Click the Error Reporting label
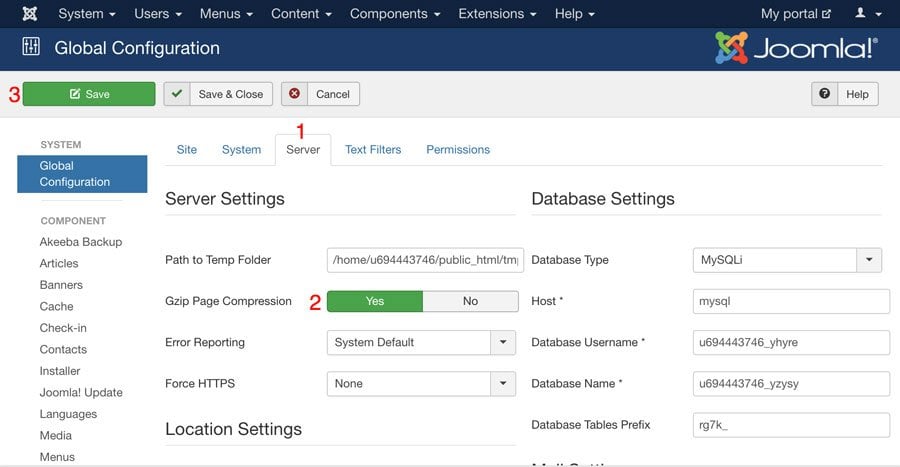 point(205,343)
